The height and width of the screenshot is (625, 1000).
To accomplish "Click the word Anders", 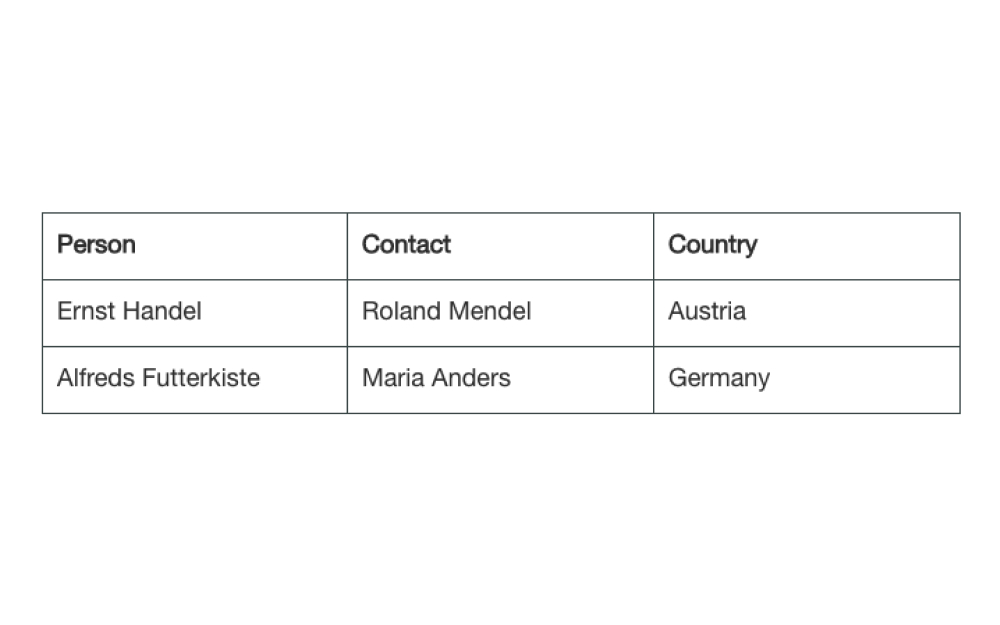I will pyautogui.click(x=471, y=378).
